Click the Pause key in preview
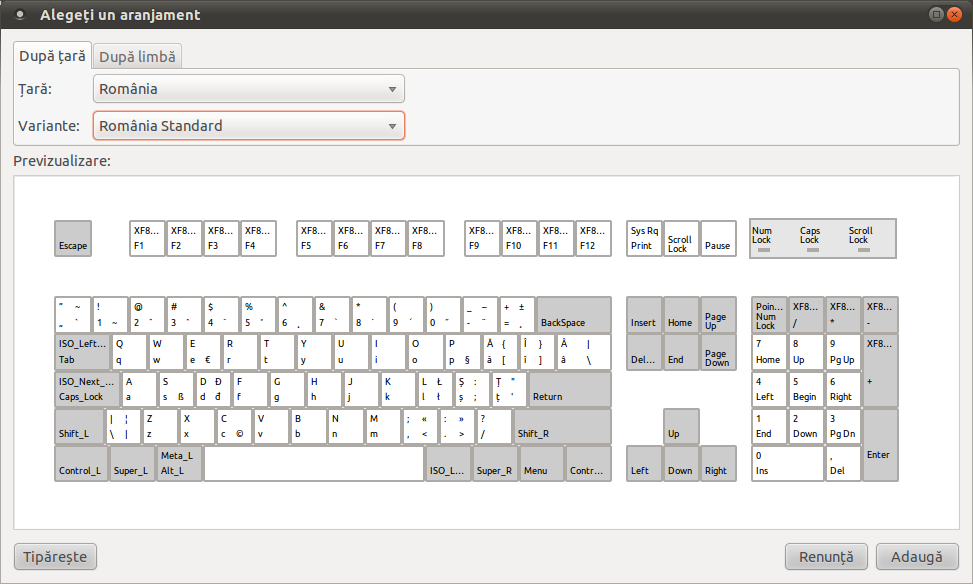The width and height of the screenshot is (973, 584). (718, 238)
